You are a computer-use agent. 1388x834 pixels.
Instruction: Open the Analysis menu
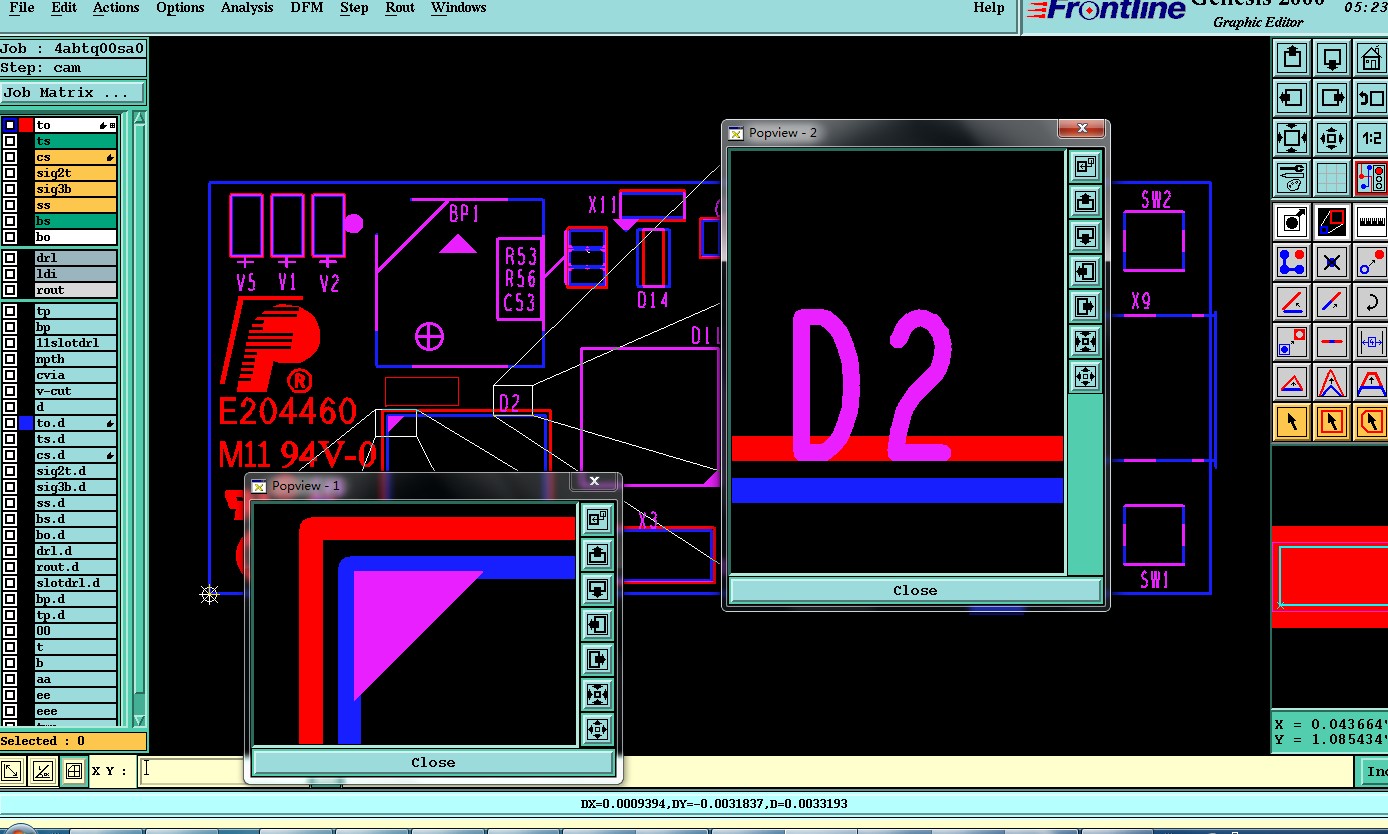247,8
